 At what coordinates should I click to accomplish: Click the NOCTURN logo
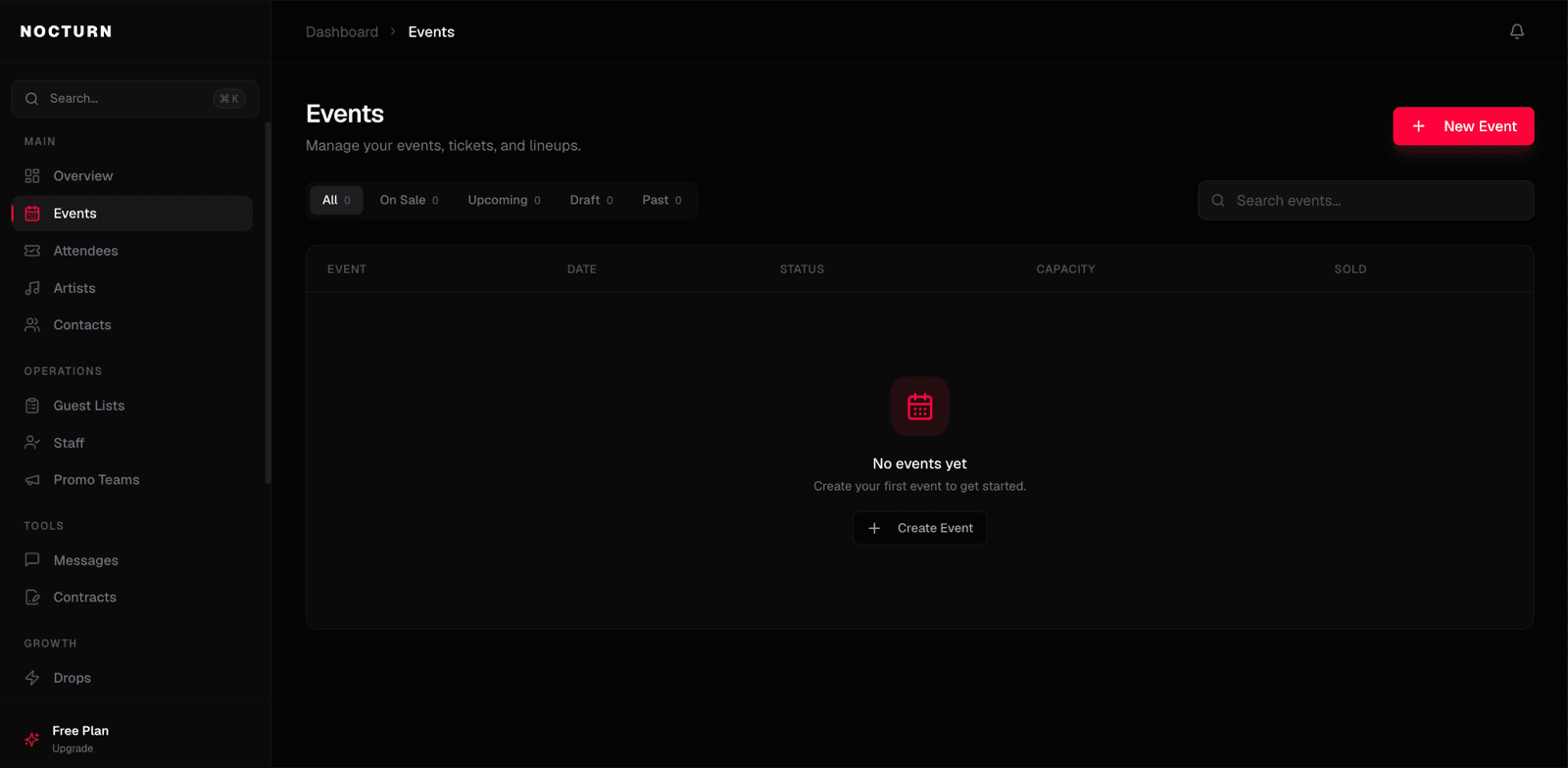pyautogui.click(x=67, y=31)
